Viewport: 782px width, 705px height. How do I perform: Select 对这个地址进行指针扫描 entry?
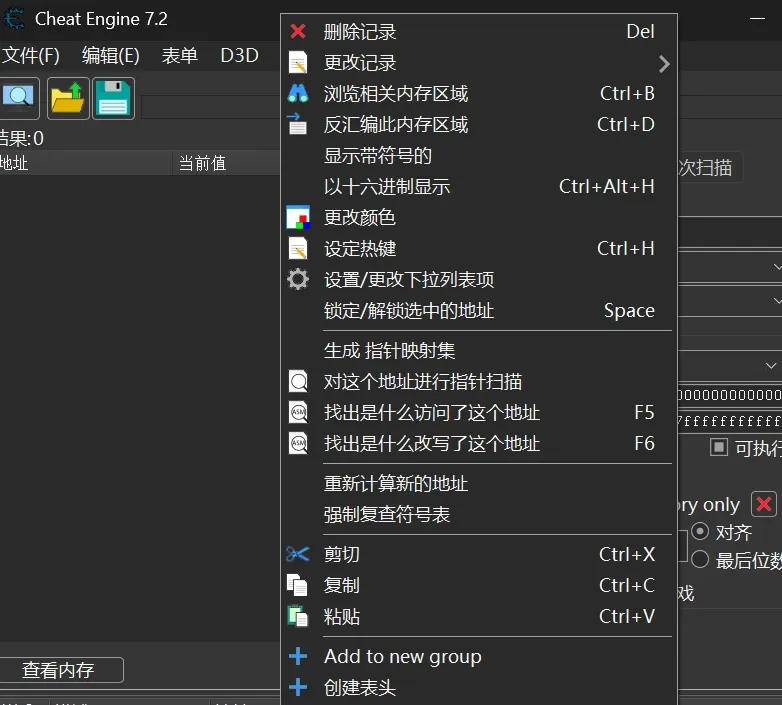[479, 382]
